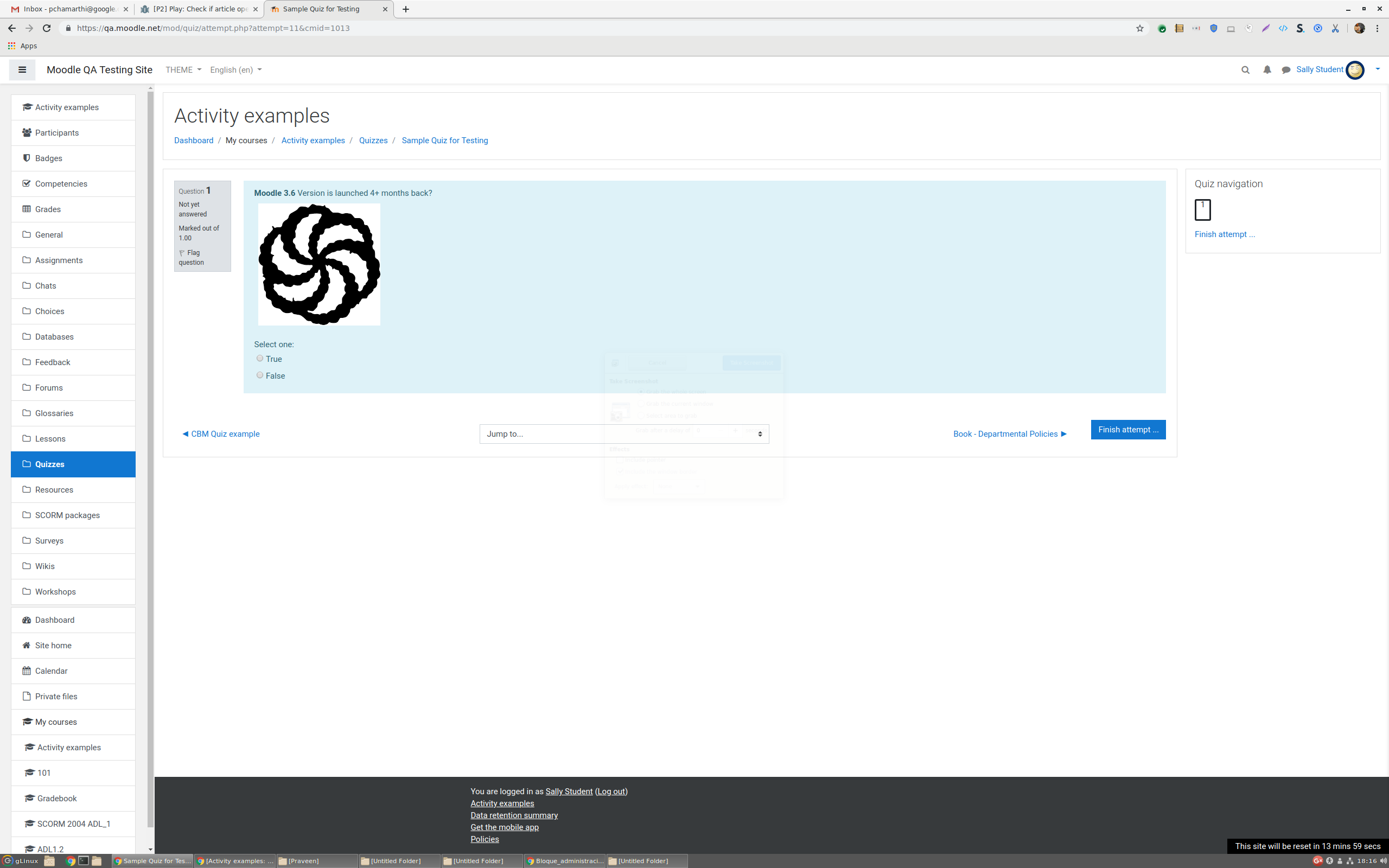
Task: Open the Quizzes section in sidebar
Action: (73, 464)
